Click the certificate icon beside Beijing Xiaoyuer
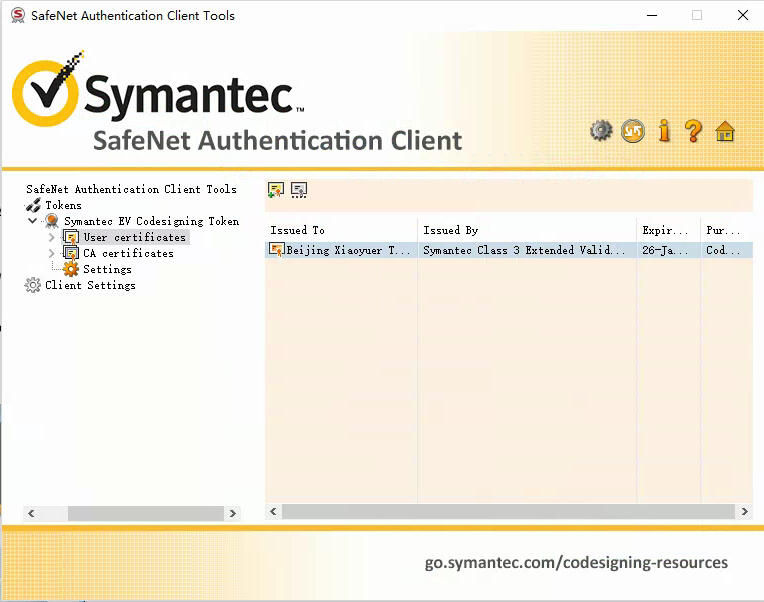The image size is (764, 602). 276,250
